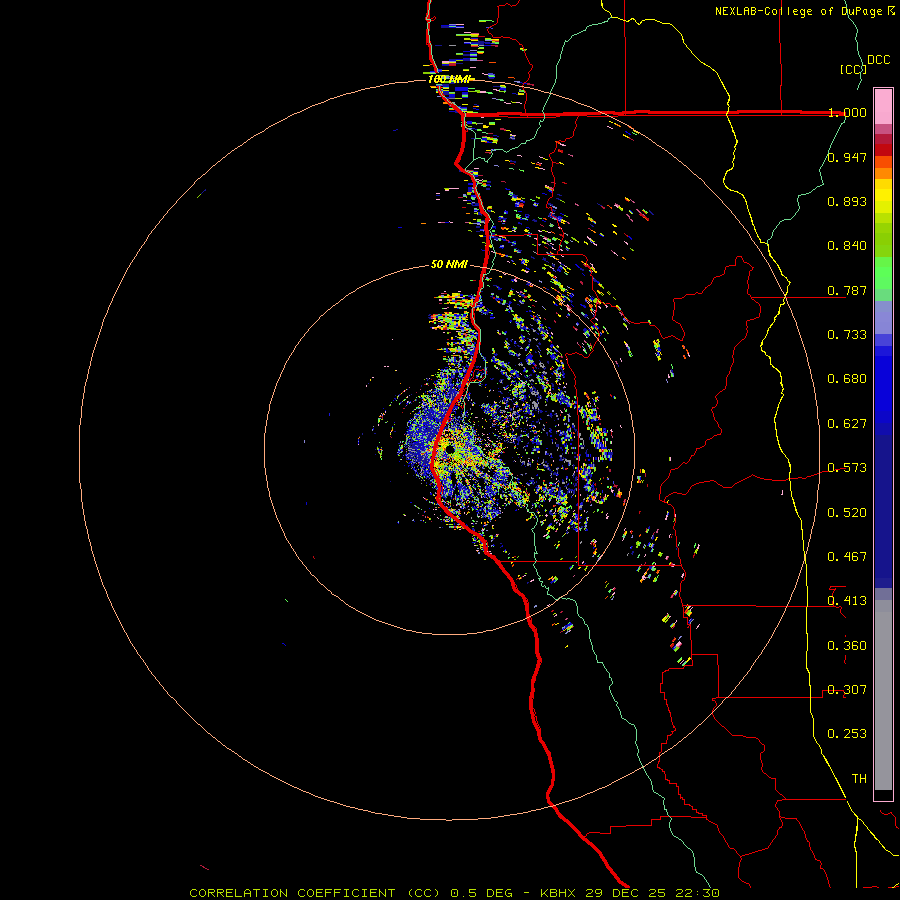Pick the gray segment of the color scale
The height and width of the screenshot is (900, 900).
click(883, 695)
